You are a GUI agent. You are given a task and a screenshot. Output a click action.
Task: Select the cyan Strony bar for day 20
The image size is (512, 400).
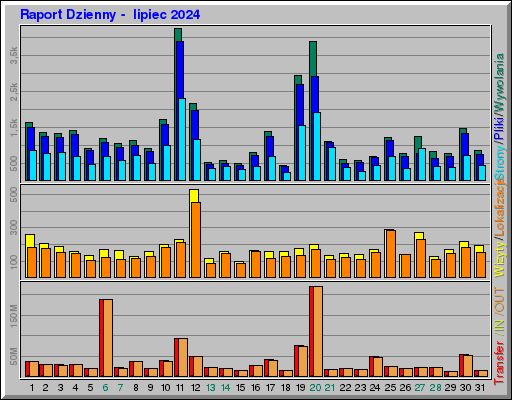pos(317,147)
